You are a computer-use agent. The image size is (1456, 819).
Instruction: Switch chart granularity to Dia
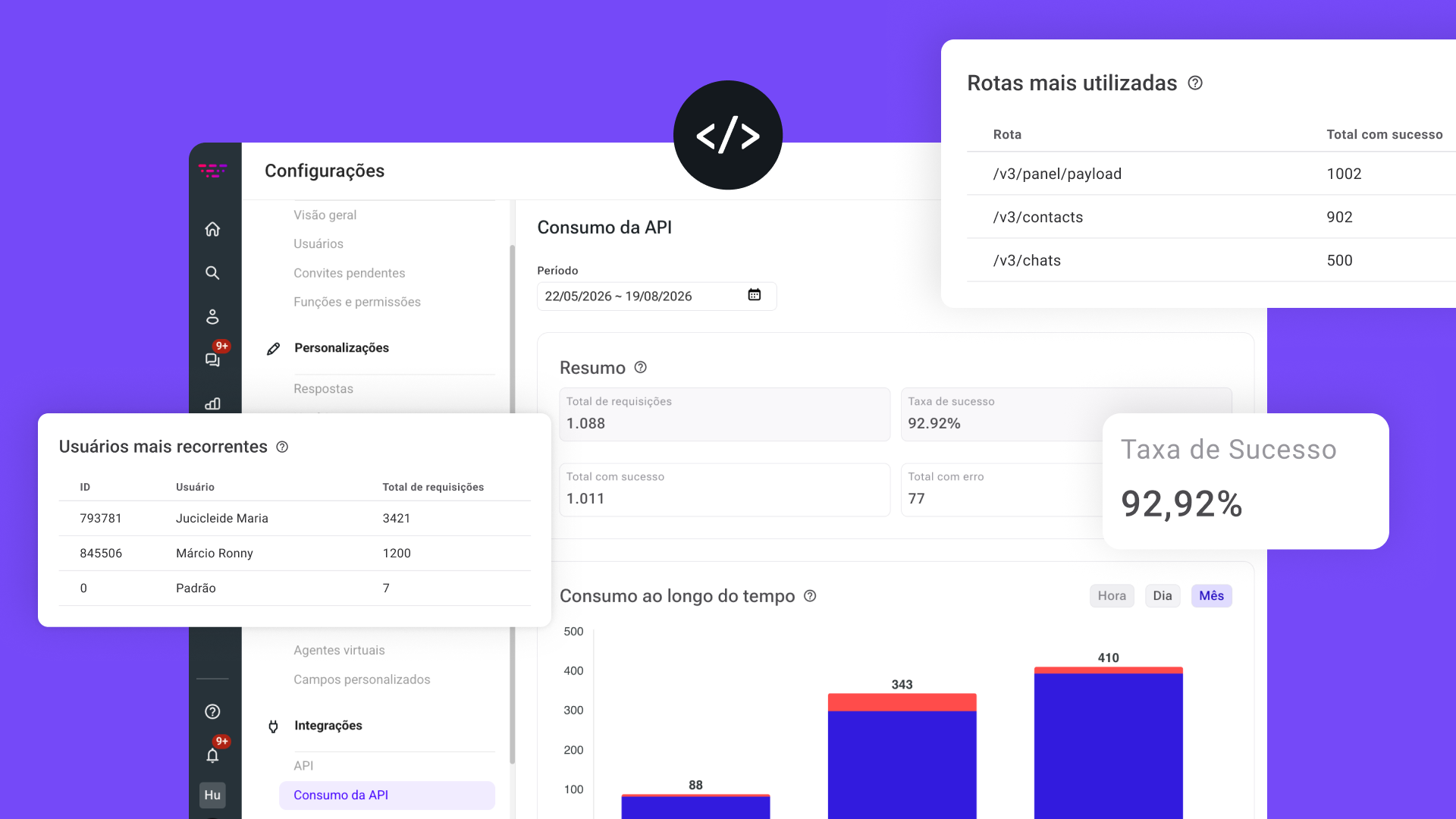tap(1163, 596)
